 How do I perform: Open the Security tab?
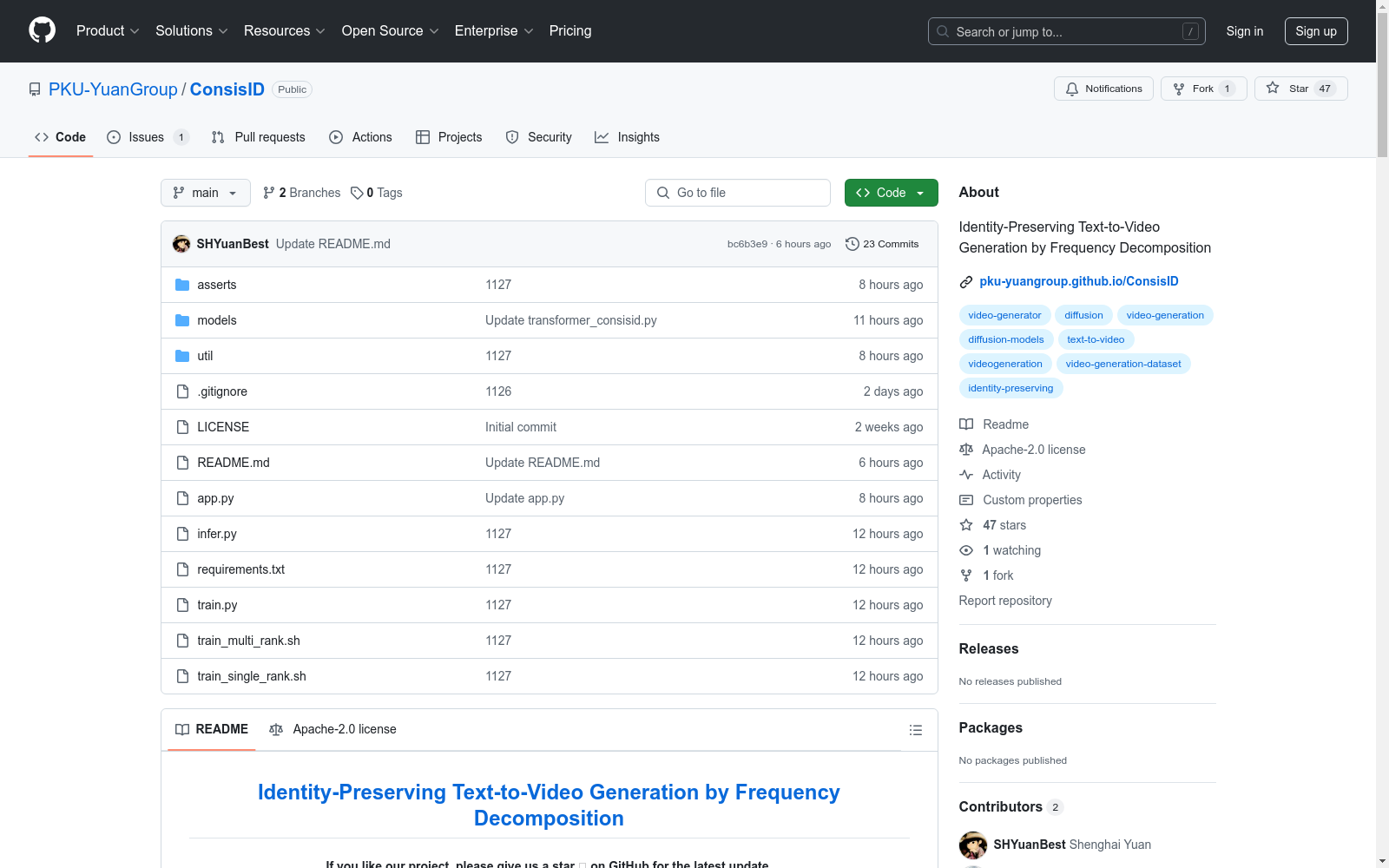click(x=539, y=137)
